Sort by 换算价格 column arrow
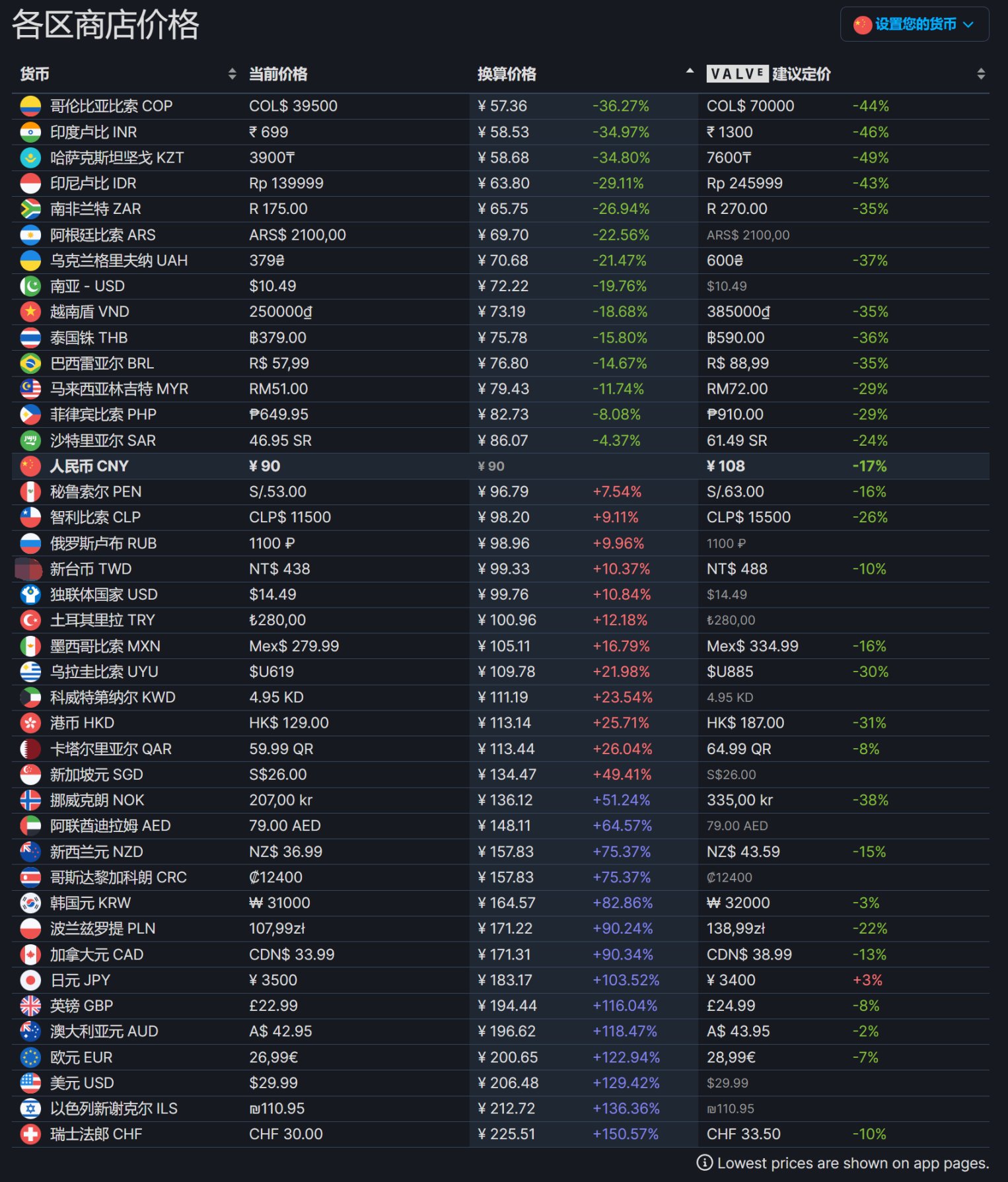Image resolution: width=1008 pixels, height=1182 pixels. pyautogui.click(x=690, y=71)
